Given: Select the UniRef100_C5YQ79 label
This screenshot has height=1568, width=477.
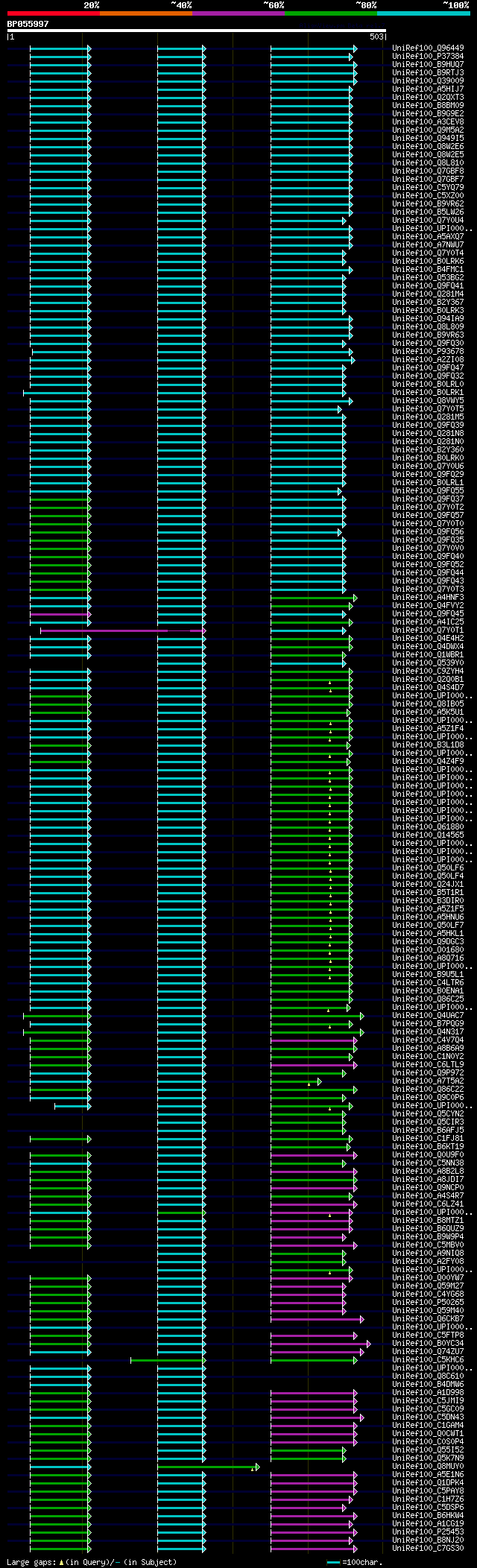Looking at the screenshot, I should (x=428, y=188).
